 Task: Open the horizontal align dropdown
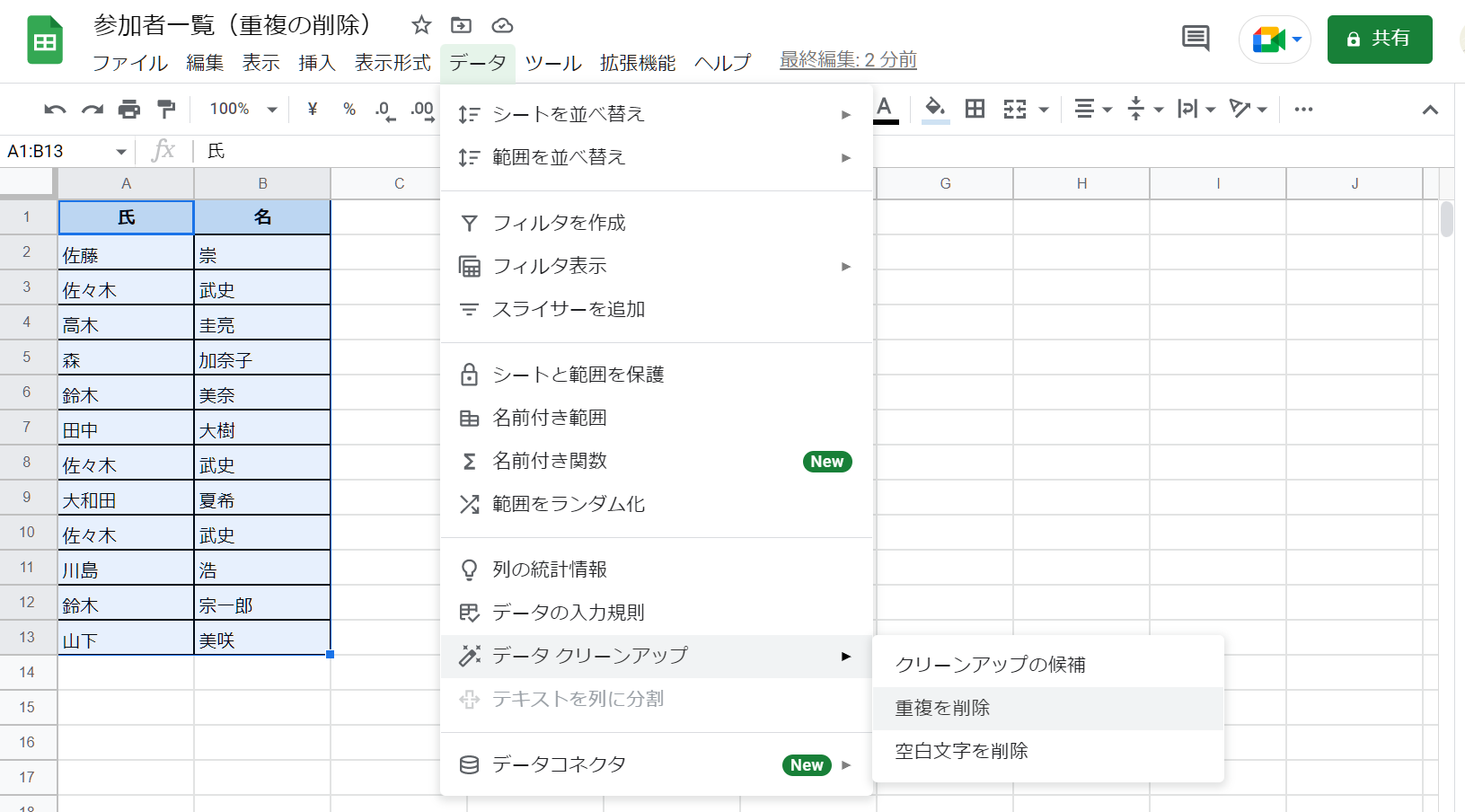pyautogui.click(x=1092, y=110)
